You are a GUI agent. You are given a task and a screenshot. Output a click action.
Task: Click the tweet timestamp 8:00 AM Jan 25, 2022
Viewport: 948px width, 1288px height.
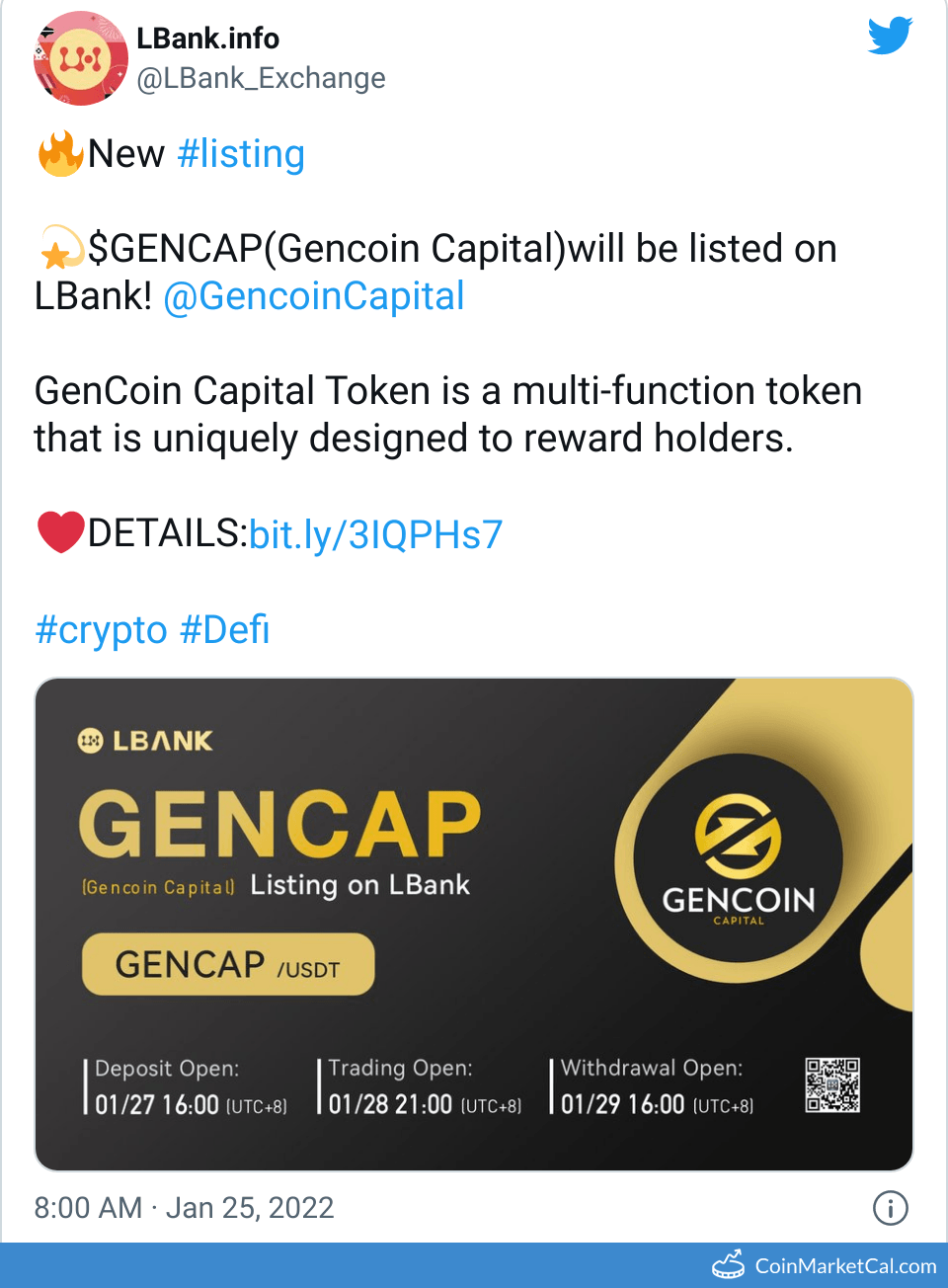184,1207
